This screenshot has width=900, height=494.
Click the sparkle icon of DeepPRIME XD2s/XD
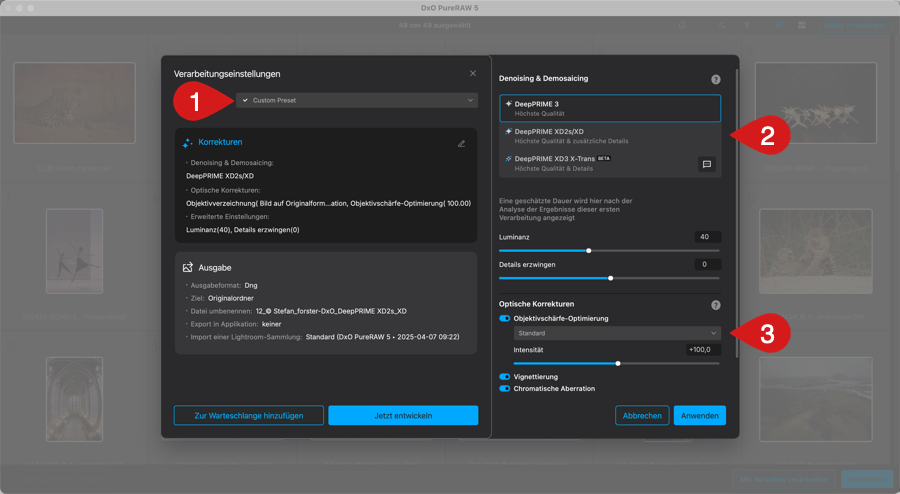(508, 131)
